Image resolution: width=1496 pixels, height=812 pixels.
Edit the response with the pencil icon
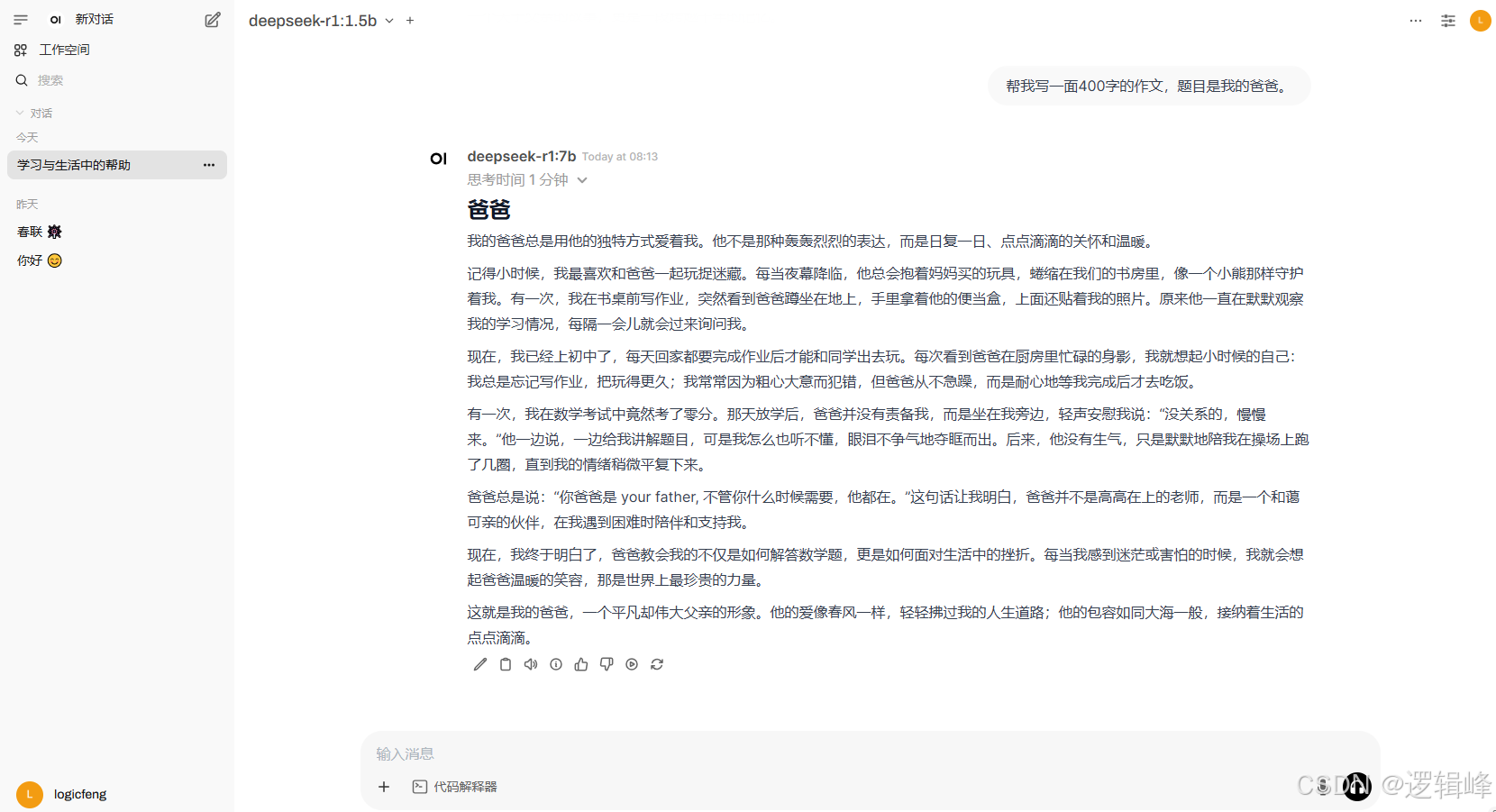coord(480,664)
